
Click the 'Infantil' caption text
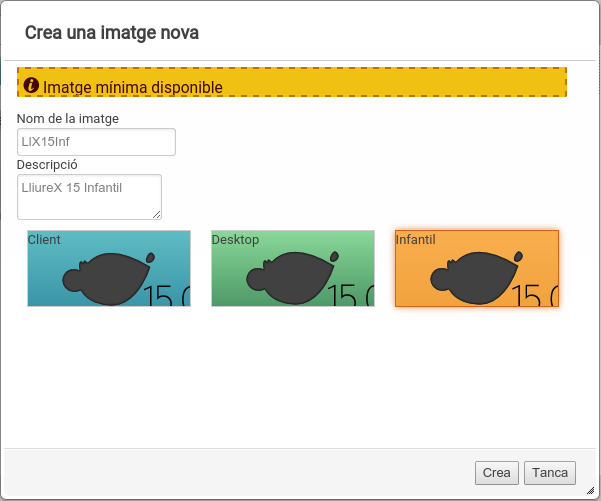(x=416, y=240)
